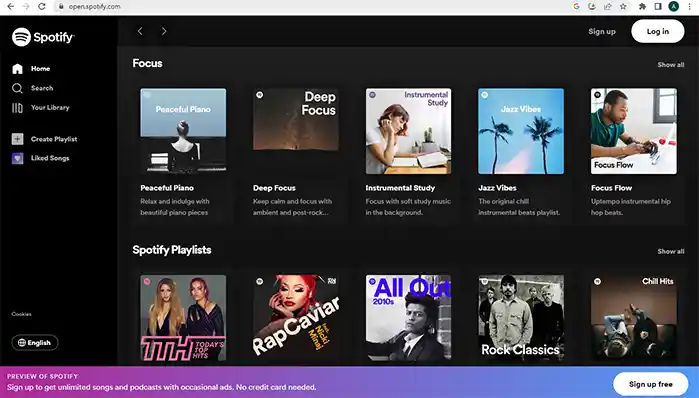
Task: Open the Focus Flow cover
Action: pos(633,131)
